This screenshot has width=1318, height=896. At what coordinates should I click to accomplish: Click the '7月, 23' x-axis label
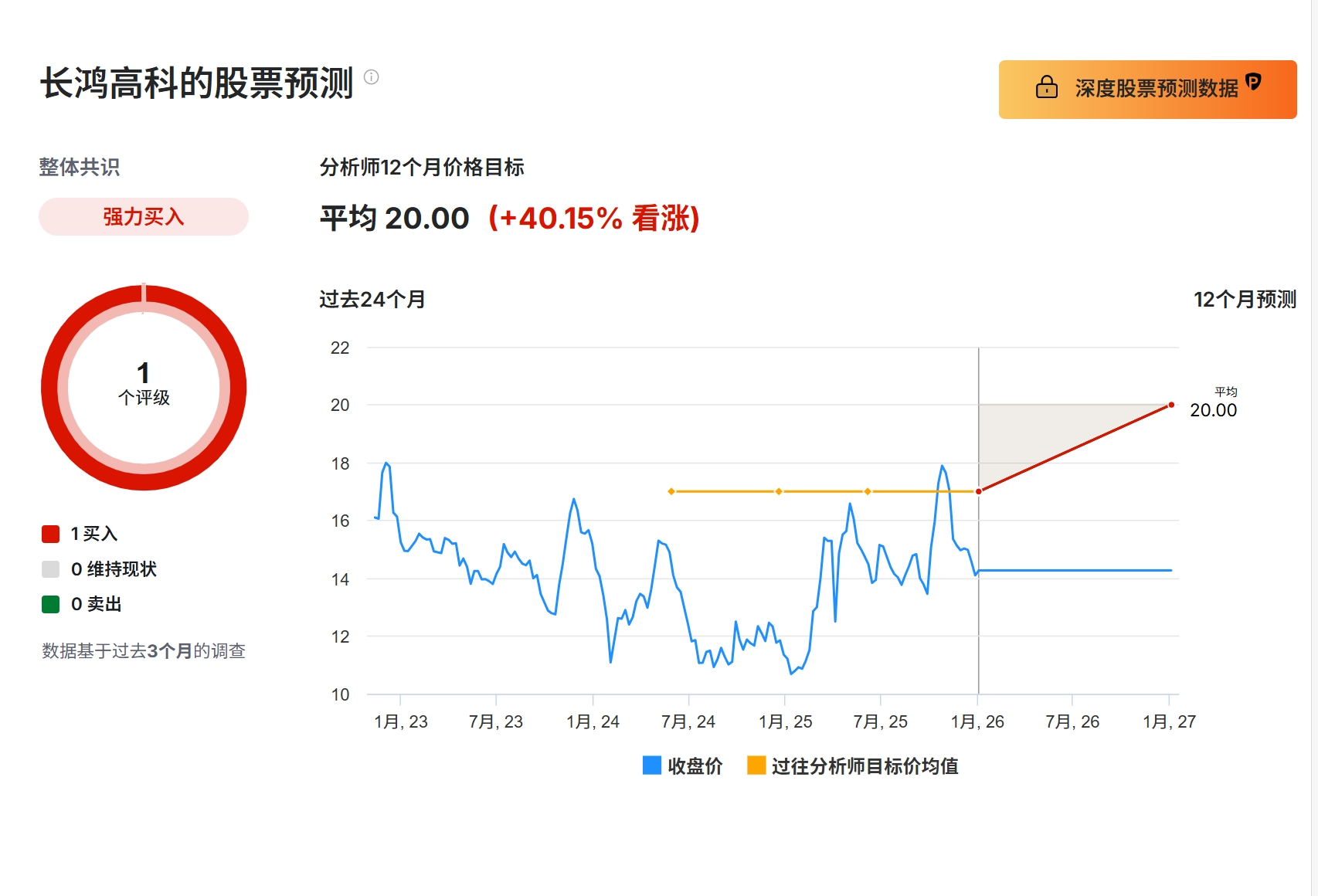(496, 721)
